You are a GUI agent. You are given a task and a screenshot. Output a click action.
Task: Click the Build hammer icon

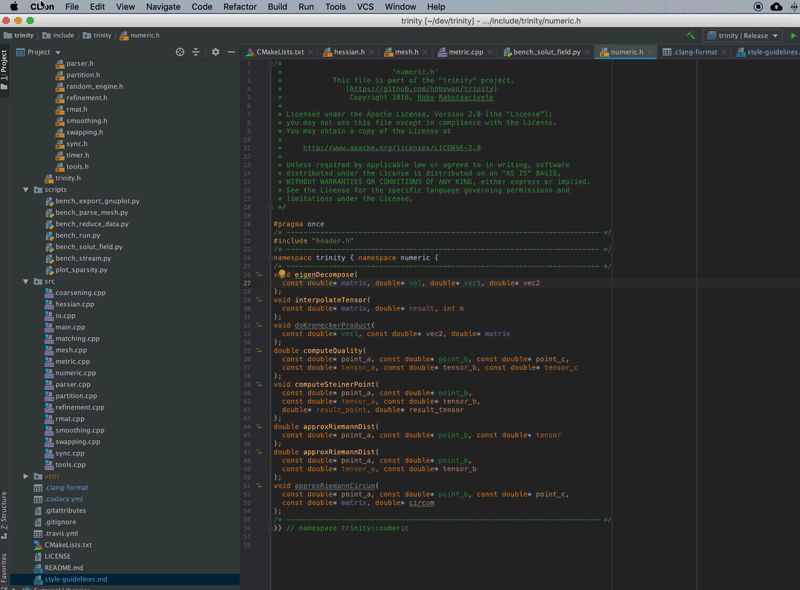[690, 35]
